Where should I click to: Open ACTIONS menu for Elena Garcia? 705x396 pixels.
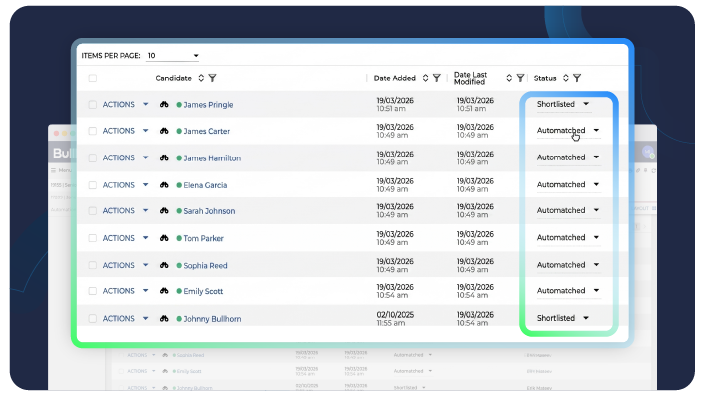tap(125, 185)
